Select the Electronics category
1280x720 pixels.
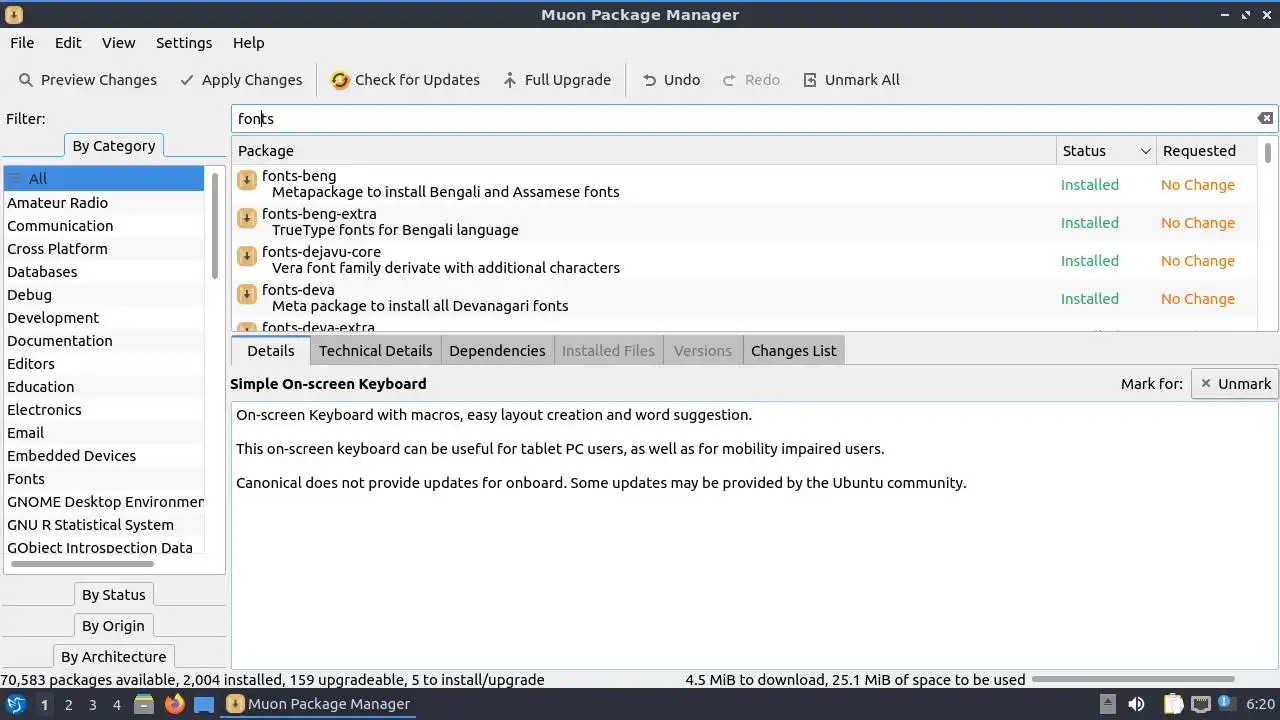coord(104,410)
